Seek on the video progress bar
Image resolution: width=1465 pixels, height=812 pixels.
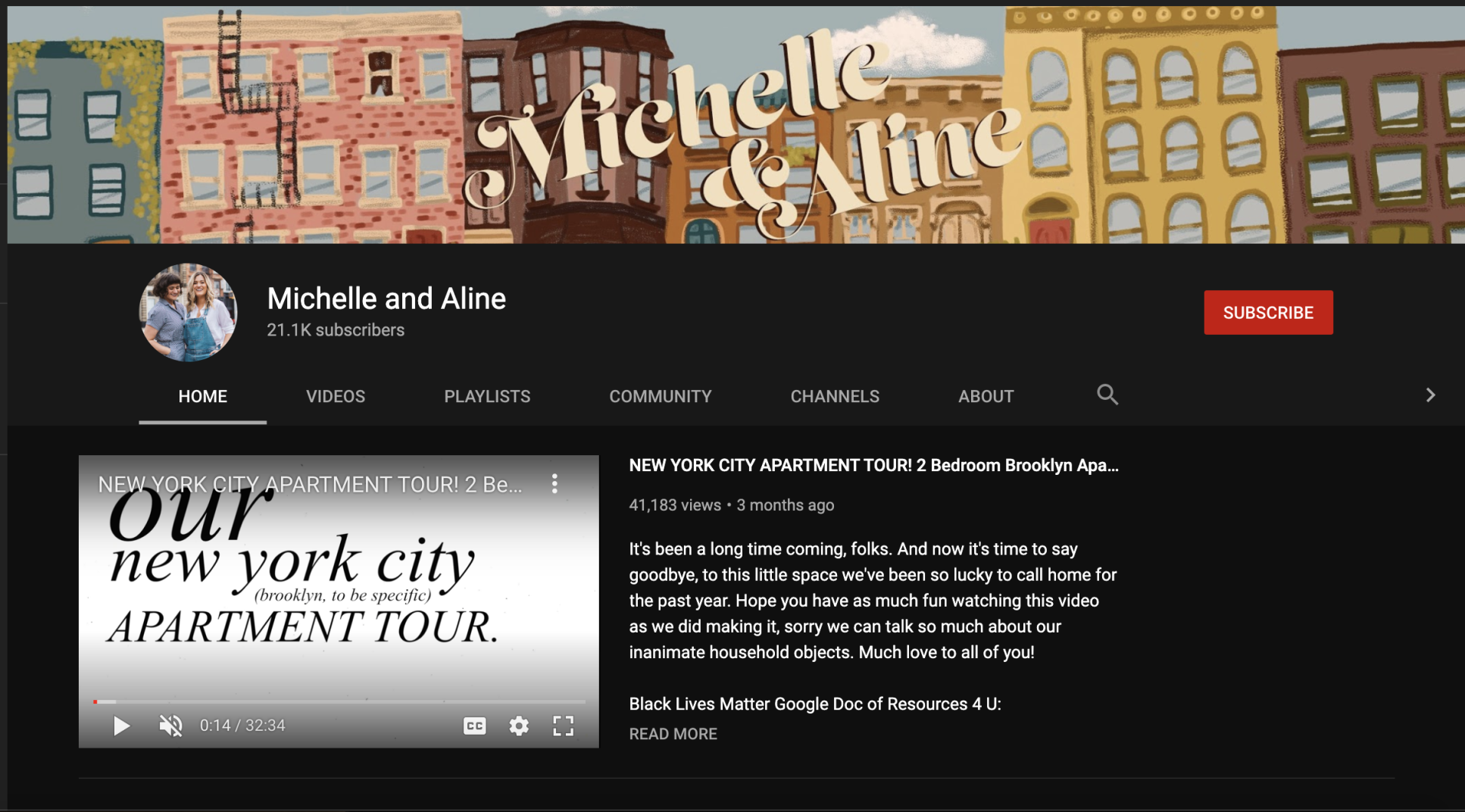339,701
